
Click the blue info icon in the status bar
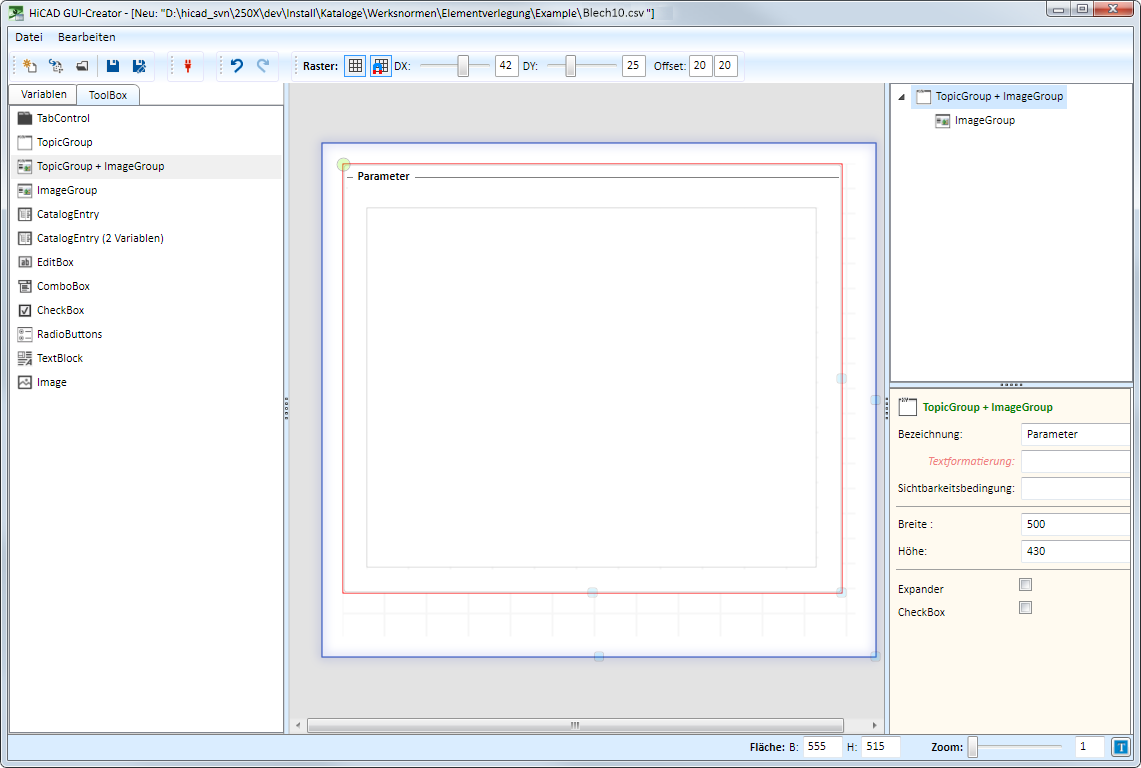coord(1120,746)
